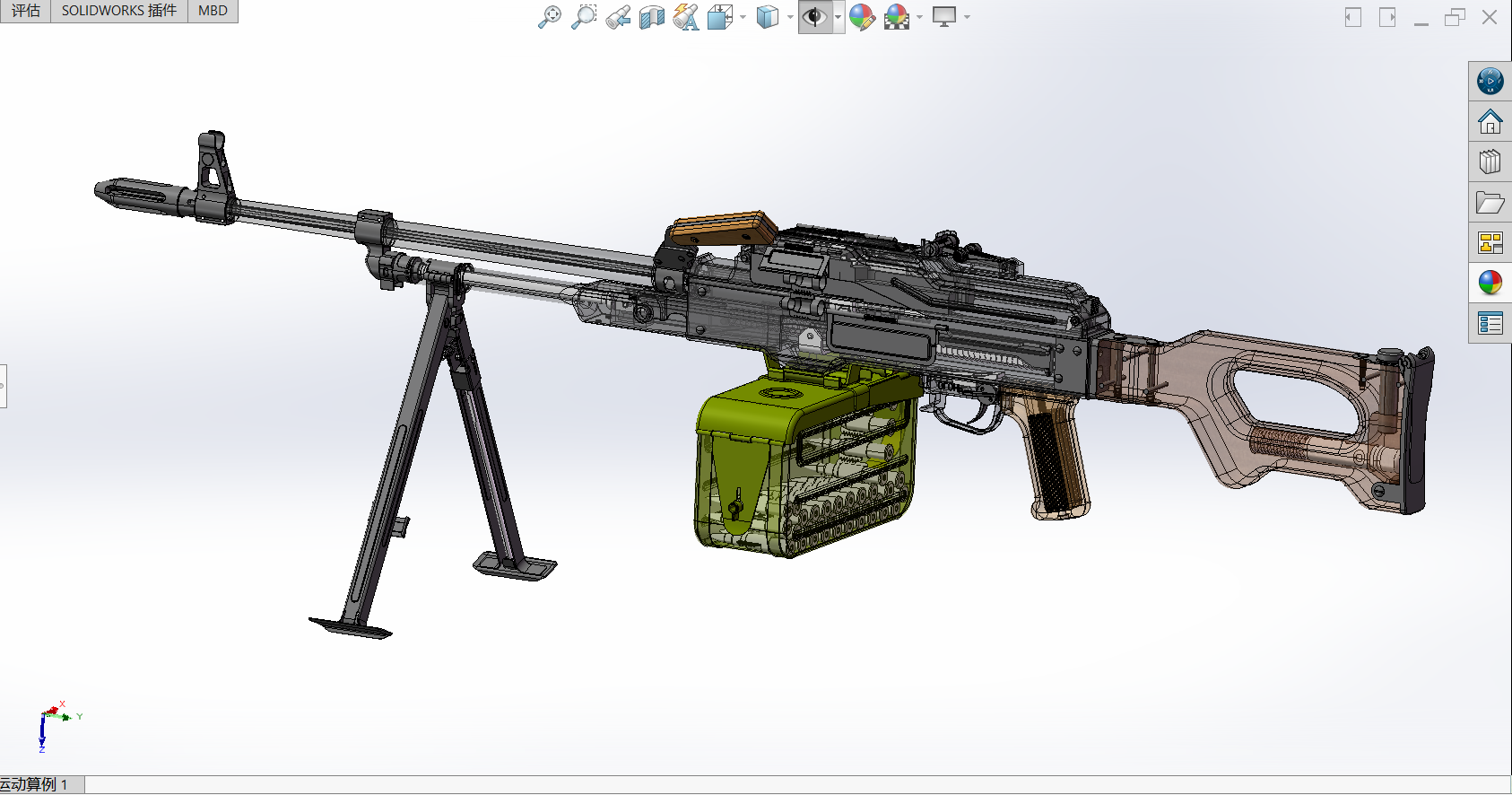Toggle the Hide/Show Items eye button

(814, 17)
